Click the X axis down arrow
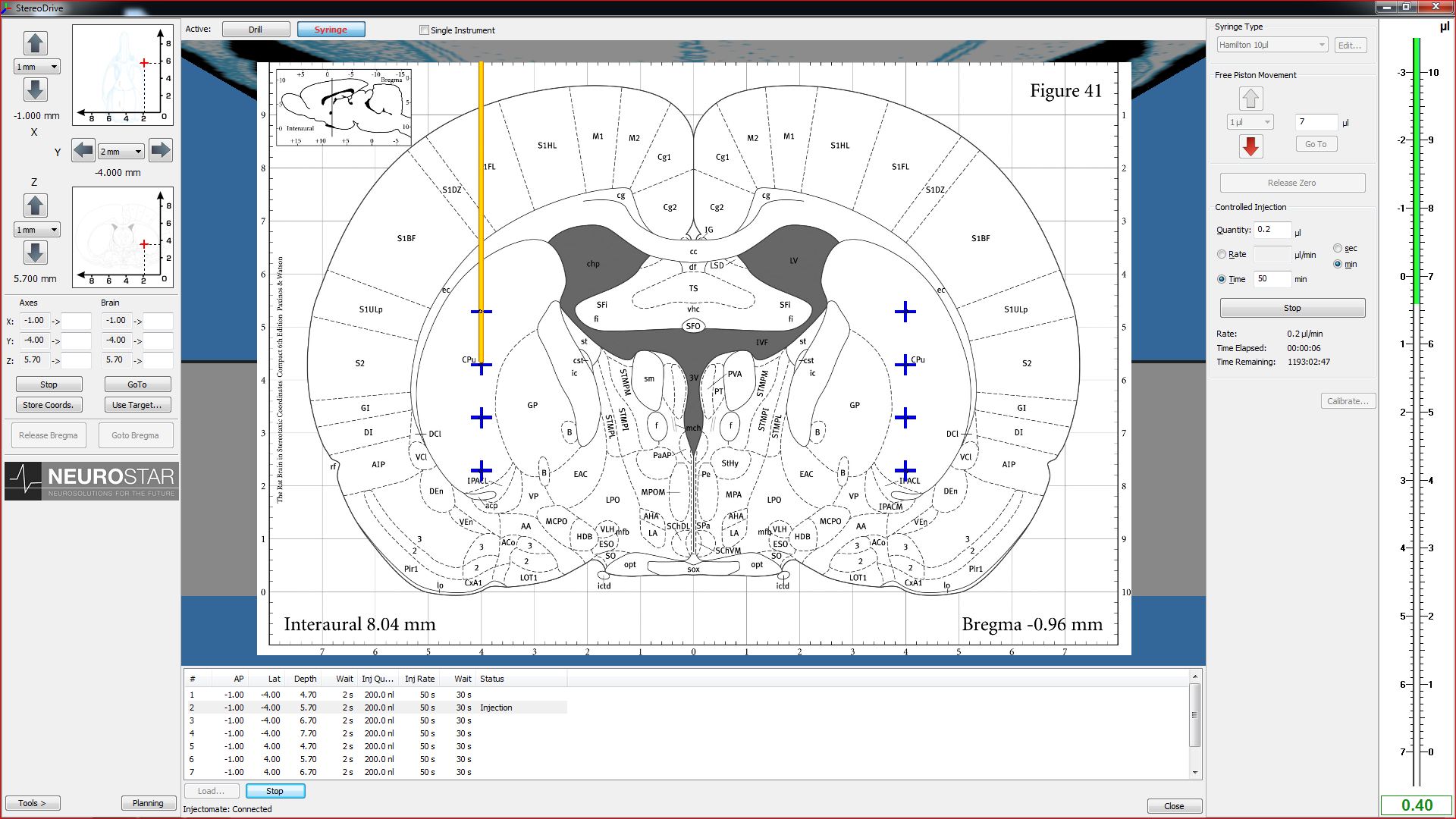Viewport: 1456px width, 819px height. click(35, 90)
